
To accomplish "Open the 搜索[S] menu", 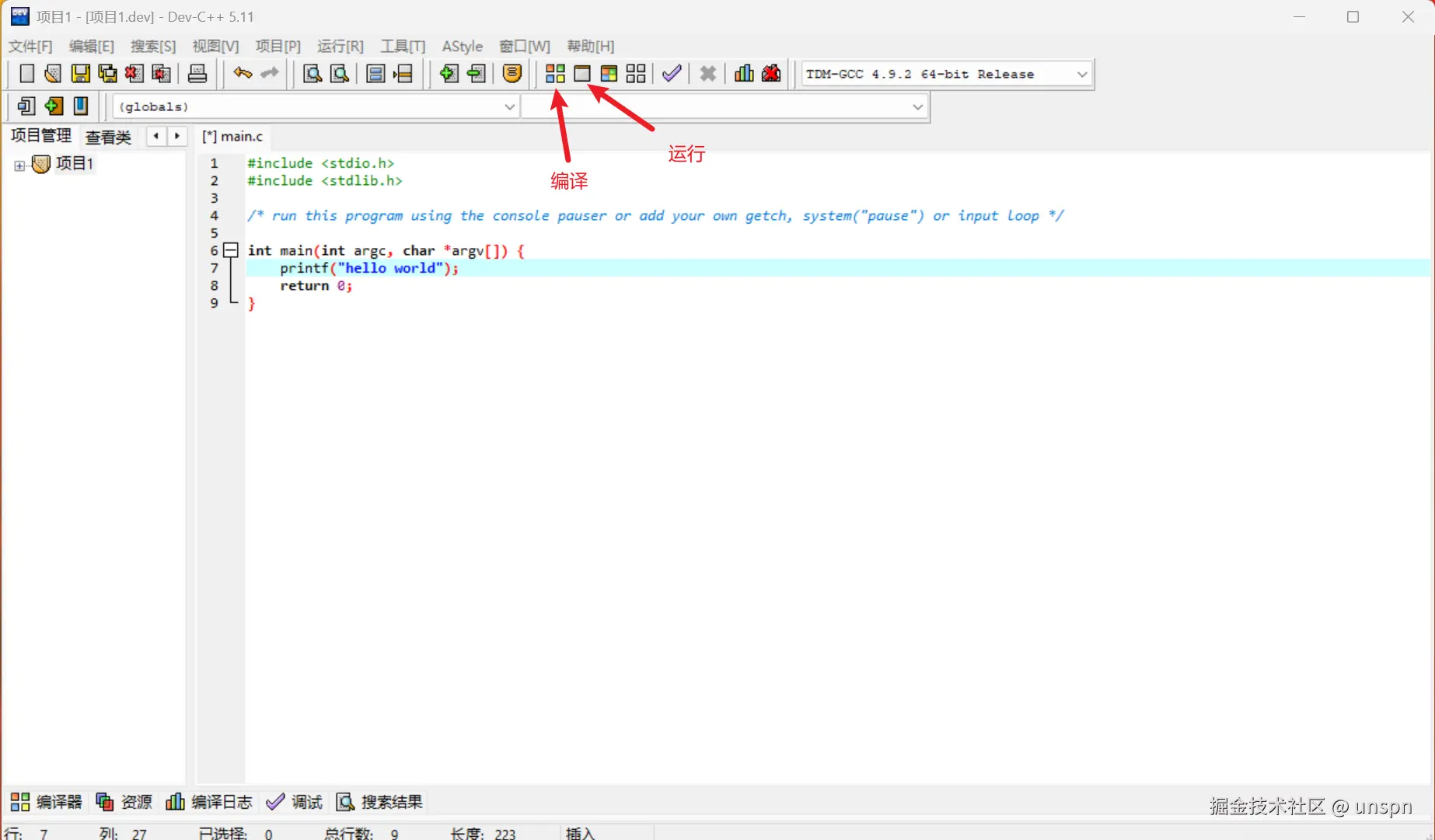I will click(x=153, y=47).
